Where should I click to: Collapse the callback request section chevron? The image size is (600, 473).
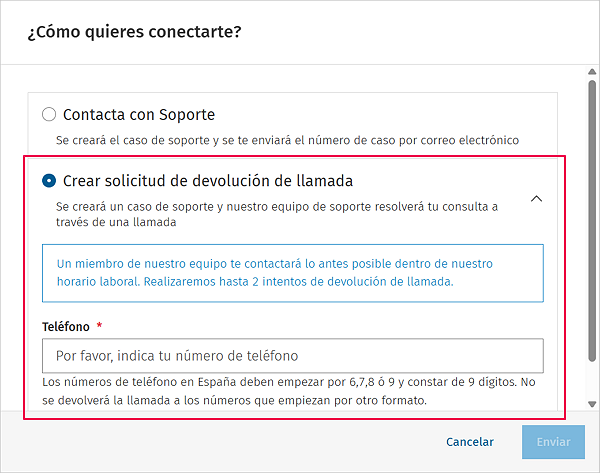pos(536,199)
